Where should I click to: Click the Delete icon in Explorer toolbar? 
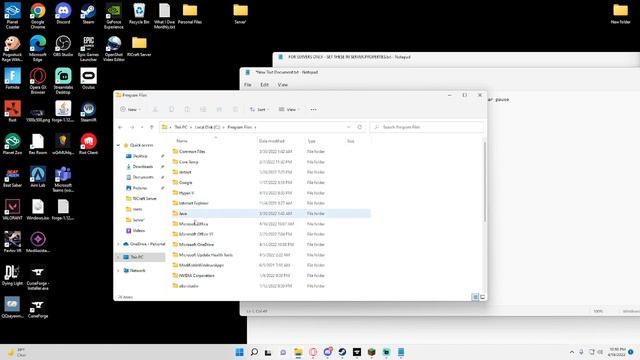236,109
